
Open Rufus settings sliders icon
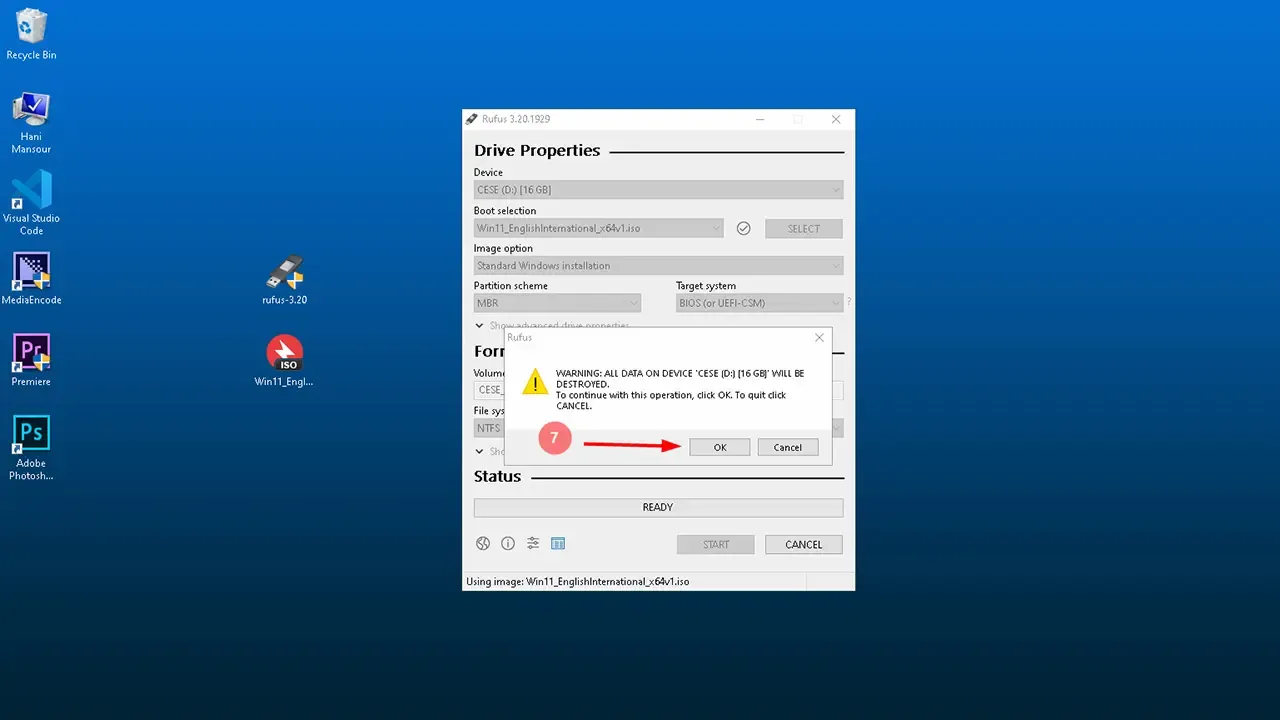click(x=533, y=543)
